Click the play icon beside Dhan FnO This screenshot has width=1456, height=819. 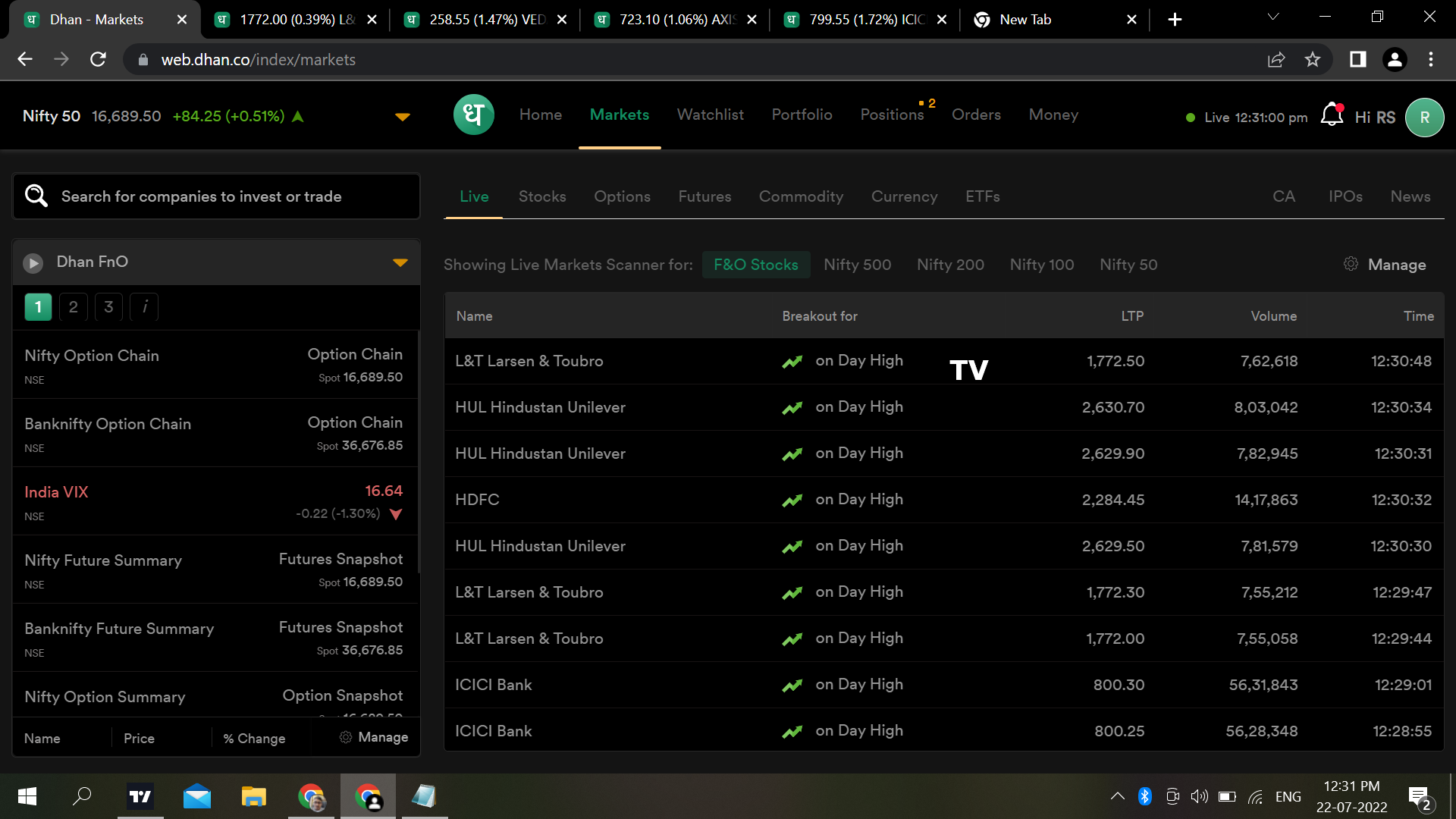tap(33, 262)
